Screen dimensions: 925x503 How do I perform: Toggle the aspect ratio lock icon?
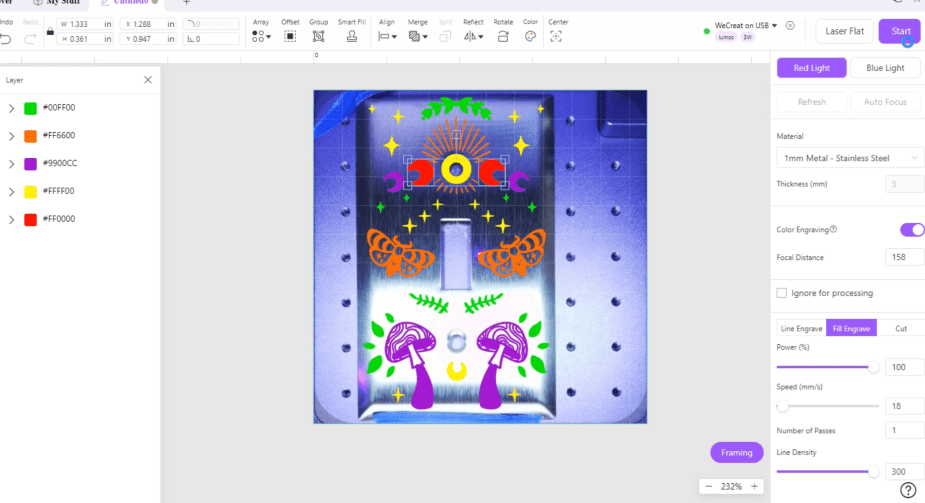[x=50, y=31]
